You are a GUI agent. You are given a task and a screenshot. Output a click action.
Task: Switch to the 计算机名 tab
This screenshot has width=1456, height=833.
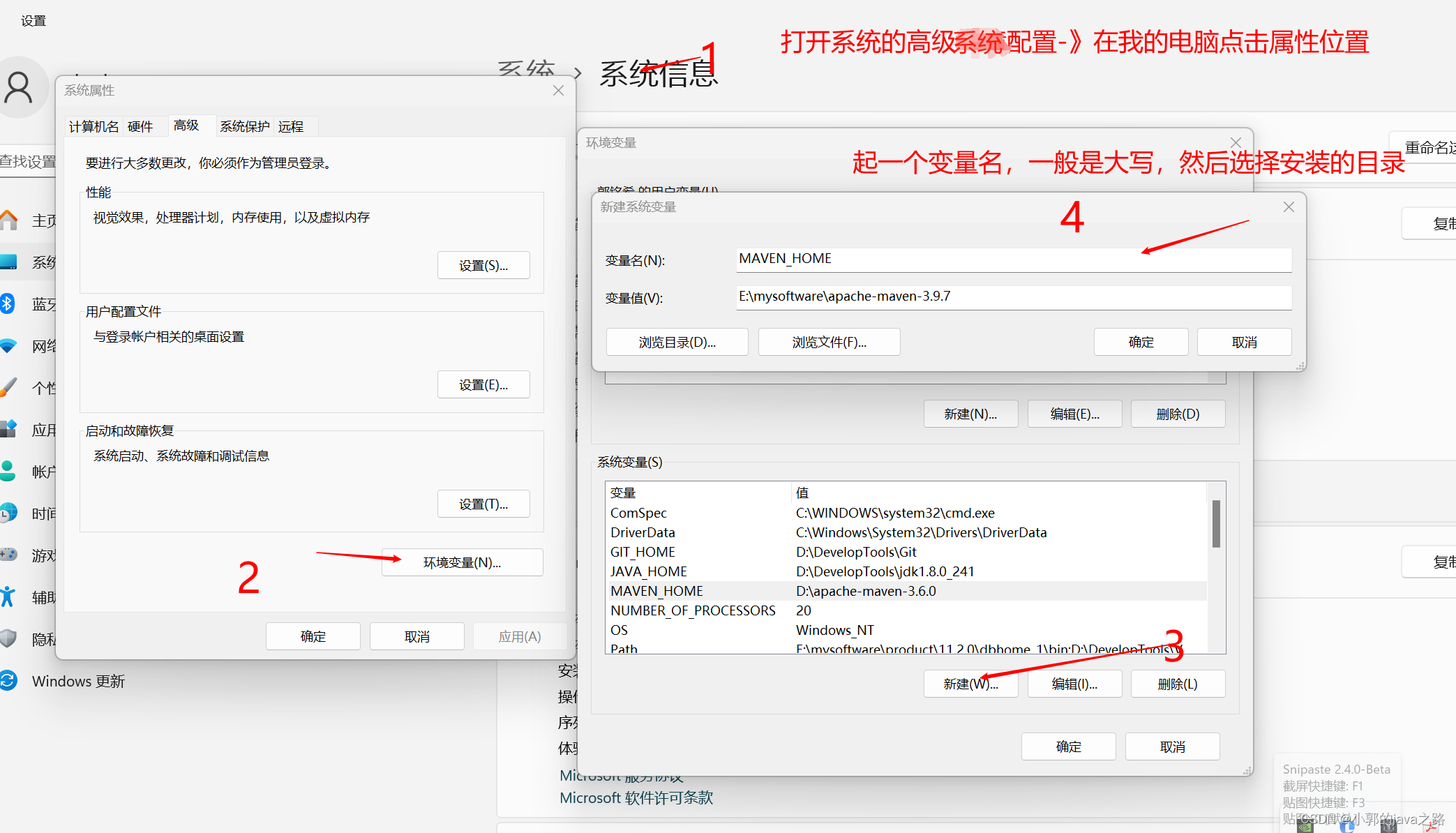click(x=93, y=126)
